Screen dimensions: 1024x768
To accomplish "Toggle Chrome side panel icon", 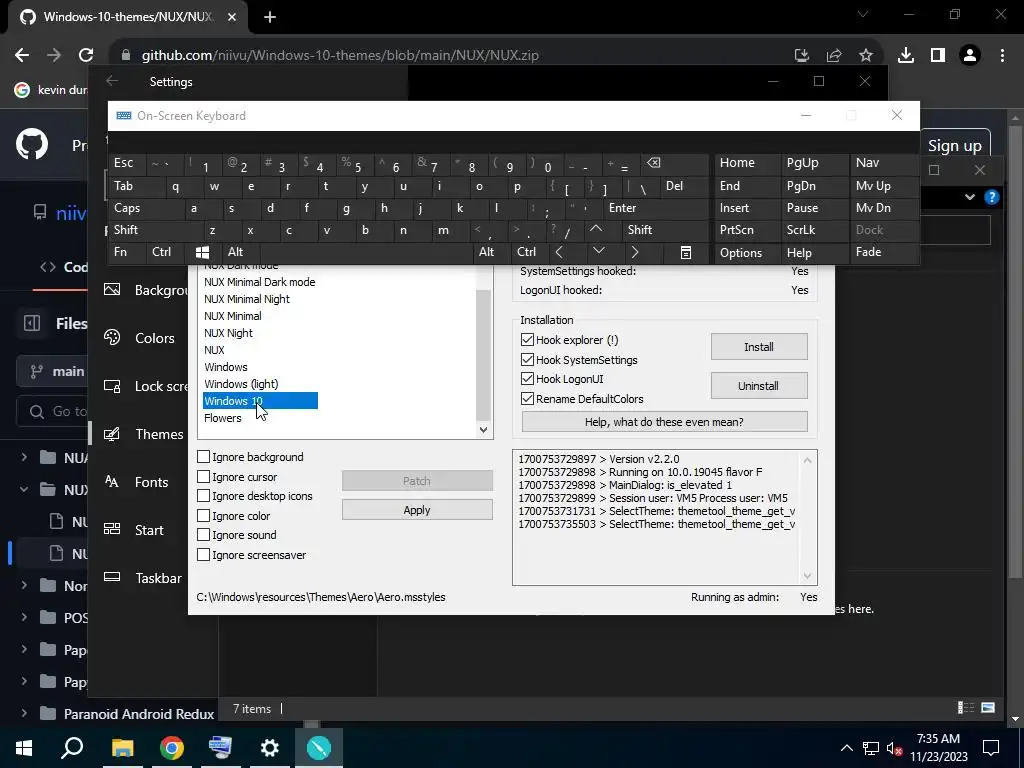I will coord(938,56).
